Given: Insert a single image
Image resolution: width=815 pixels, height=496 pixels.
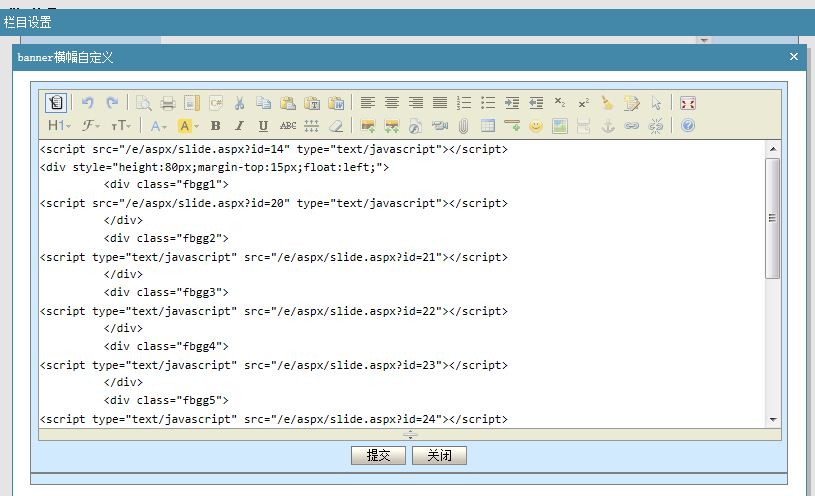Looking at the screenshot, I should pos(367,126).
